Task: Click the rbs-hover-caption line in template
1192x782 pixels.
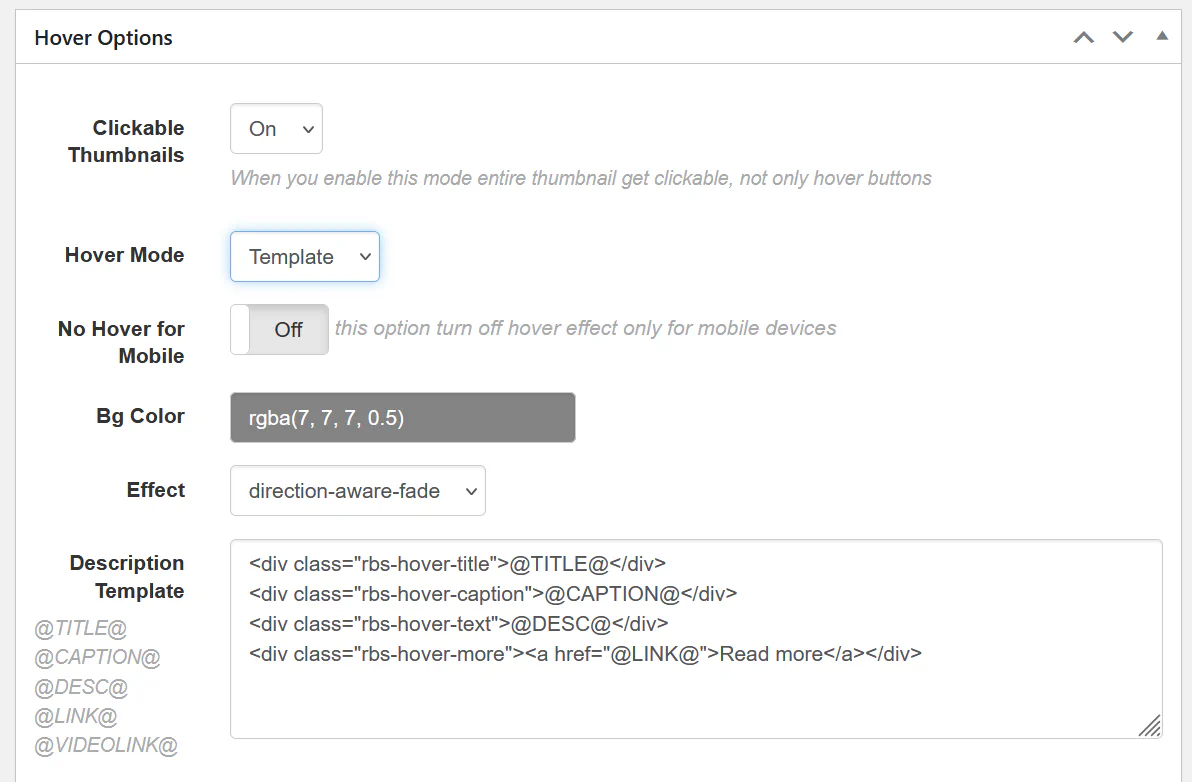Action: [493, 594]
